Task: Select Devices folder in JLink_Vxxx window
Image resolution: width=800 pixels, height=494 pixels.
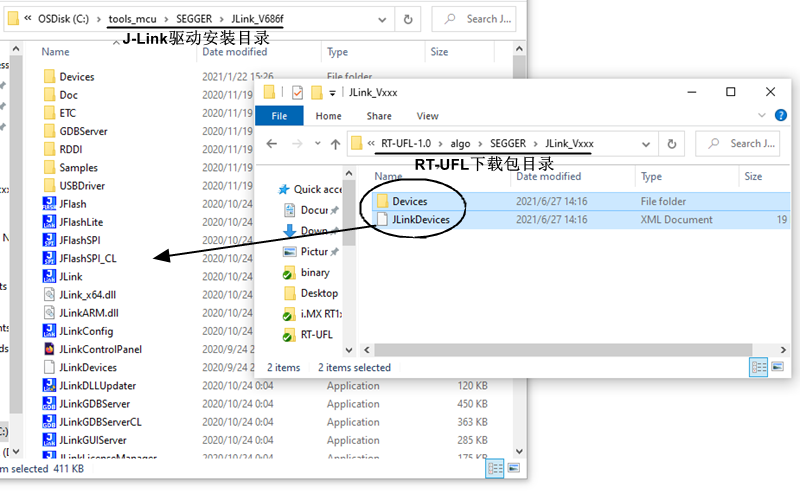Action: point(581,201)
